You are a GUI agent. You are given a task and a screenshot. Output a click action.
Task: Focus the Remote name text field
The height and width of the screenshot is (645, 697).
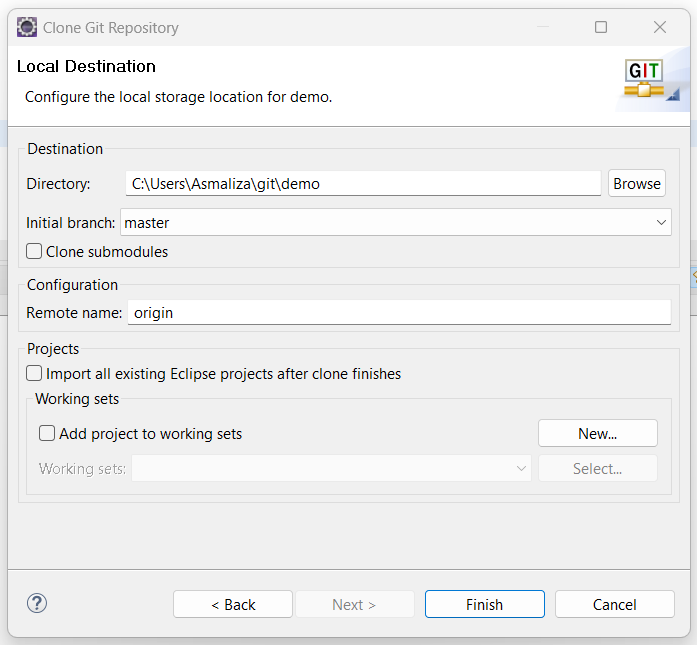[399, 313]
